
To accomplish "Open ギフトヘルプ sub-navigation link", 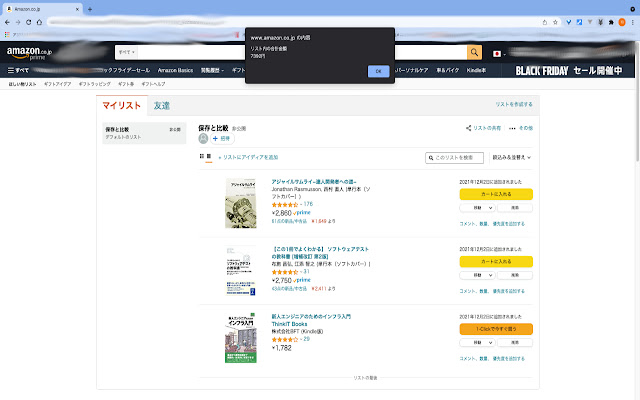I will coord(153,84).
